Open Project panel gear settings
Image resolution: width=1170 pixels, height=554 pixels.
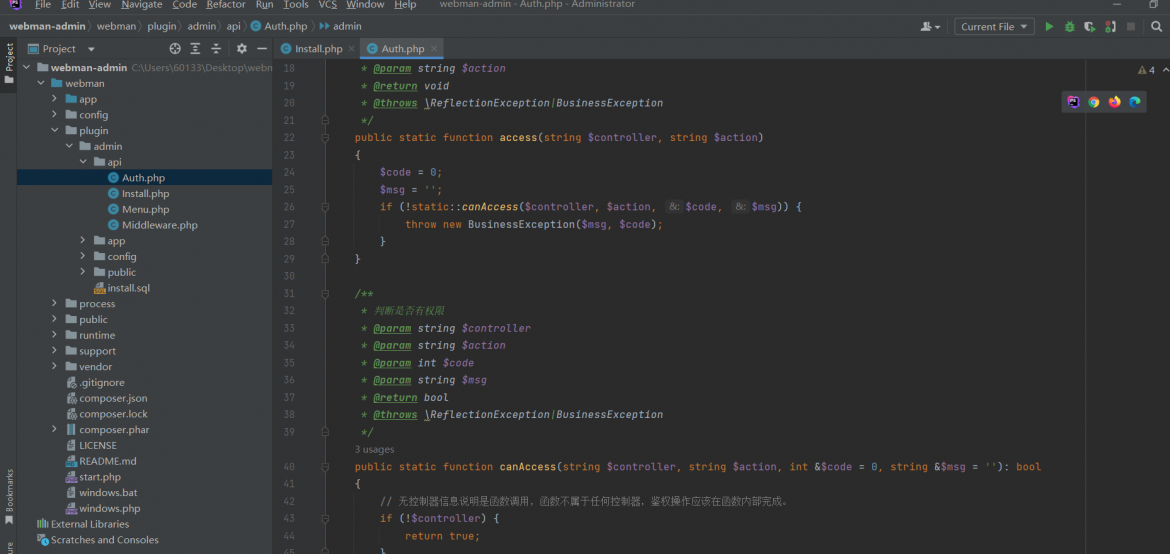(242, 49)
